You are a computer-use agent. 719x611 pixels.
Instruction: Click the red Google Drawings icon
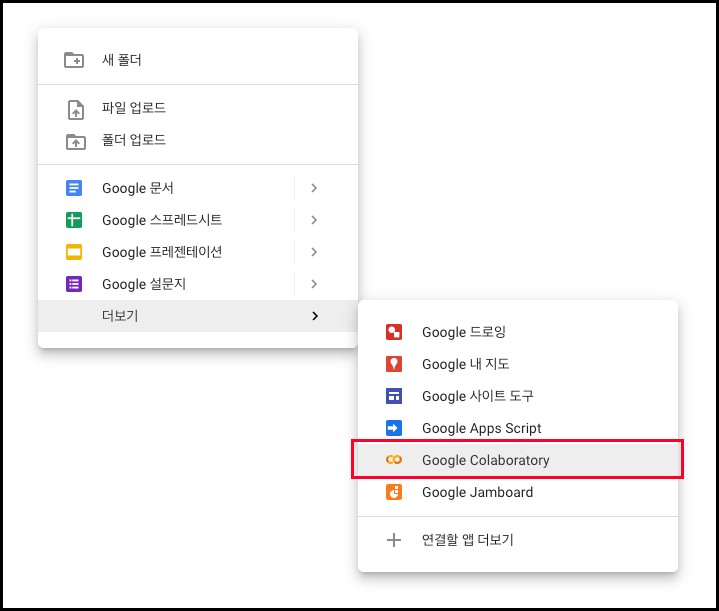point(394,332)
